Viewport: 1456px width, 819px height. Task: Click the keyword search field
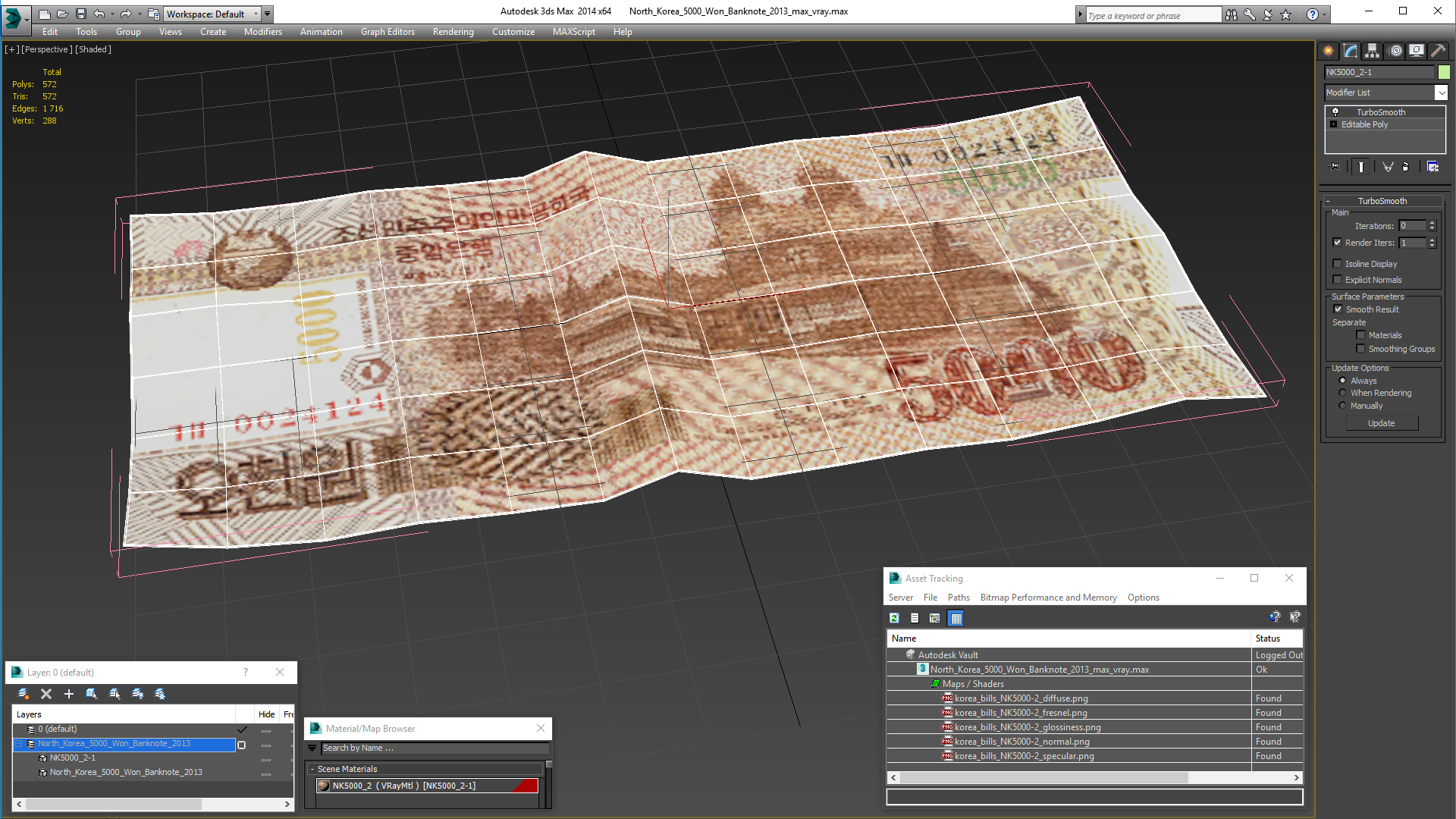[x=1153, y=15]
